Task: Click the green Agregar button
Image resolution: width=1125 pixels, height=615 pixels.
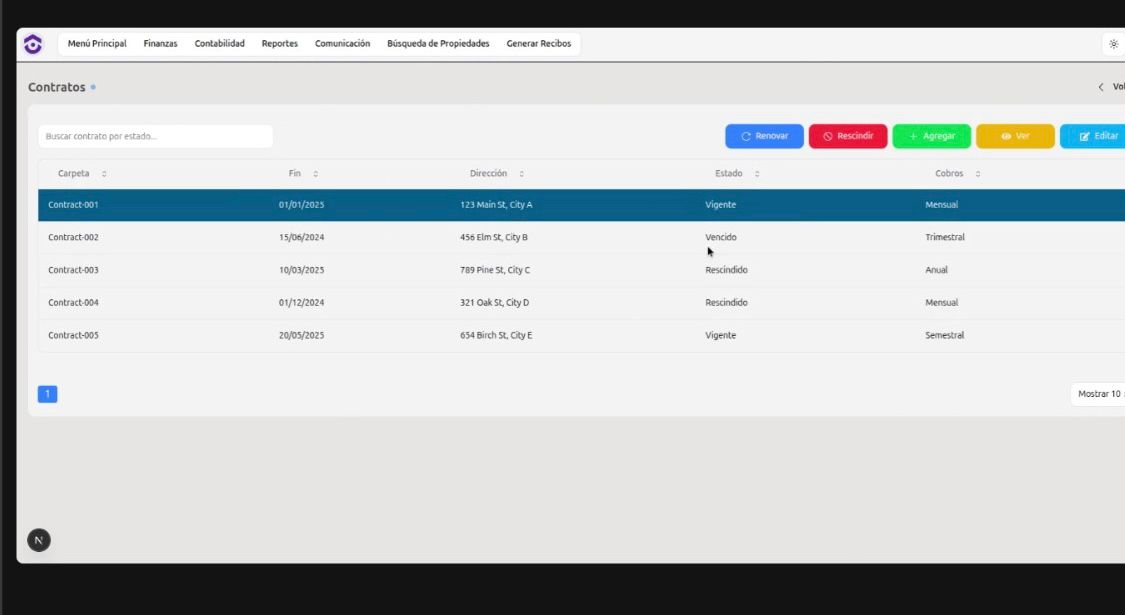Action: pyautogui.click(x=931, y=136)
